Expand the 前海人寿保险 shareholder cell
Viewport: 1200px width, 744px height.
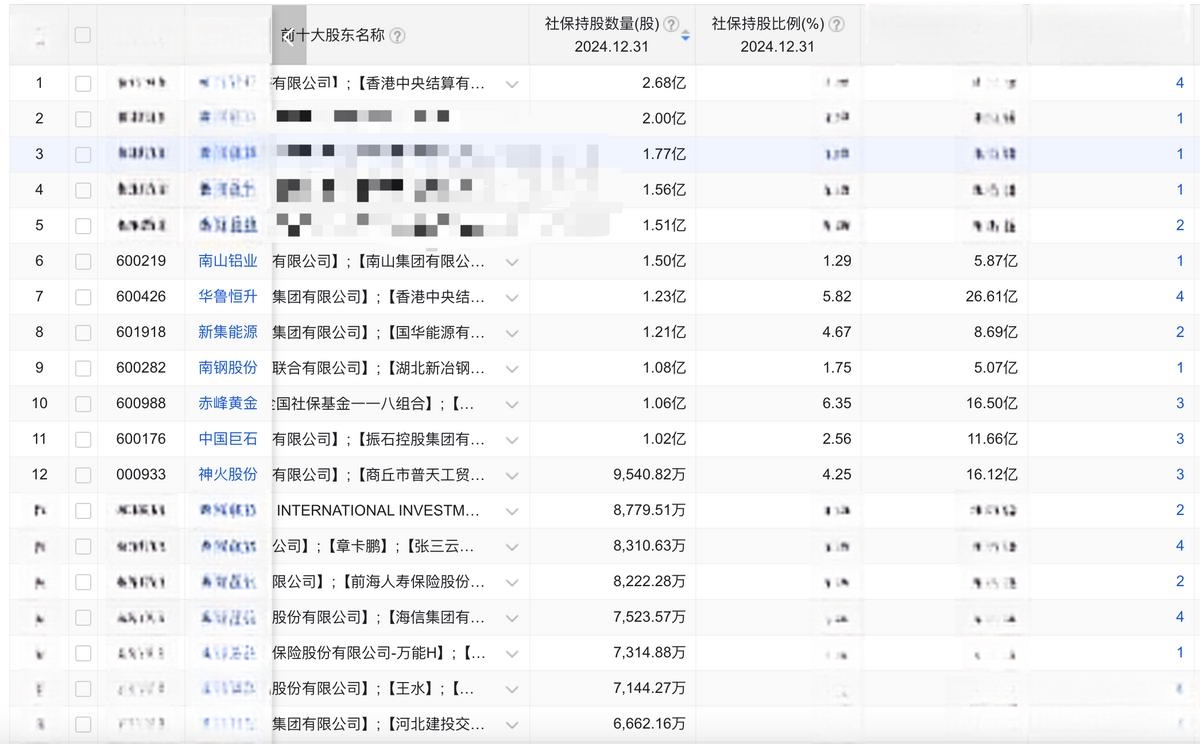tap(512, 582)
